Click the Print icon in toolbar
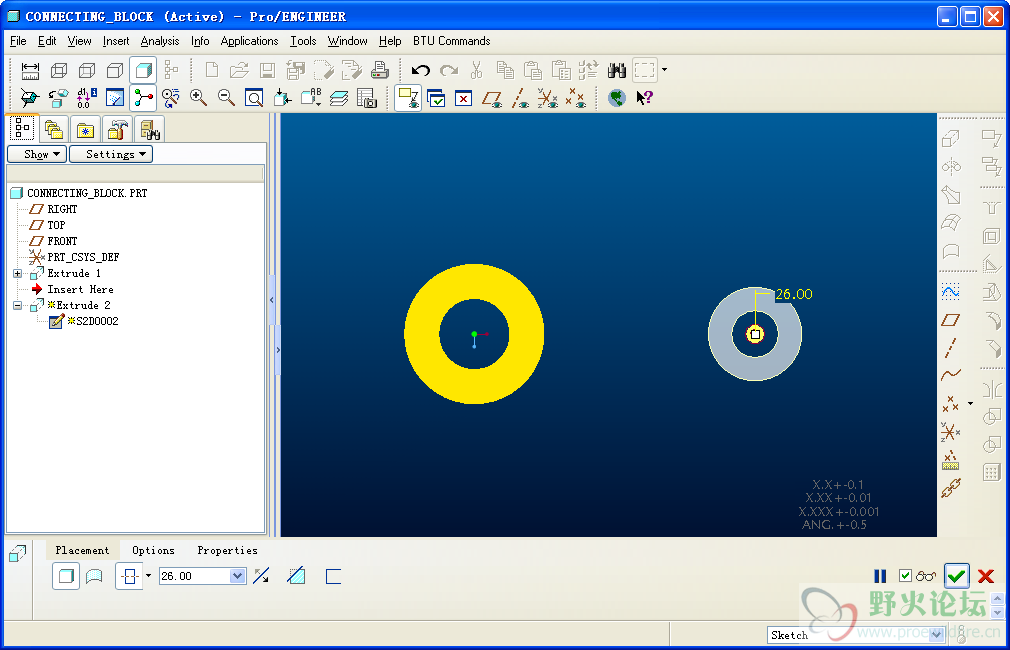This screenshot has height=650, width=1010. (379, 70)
